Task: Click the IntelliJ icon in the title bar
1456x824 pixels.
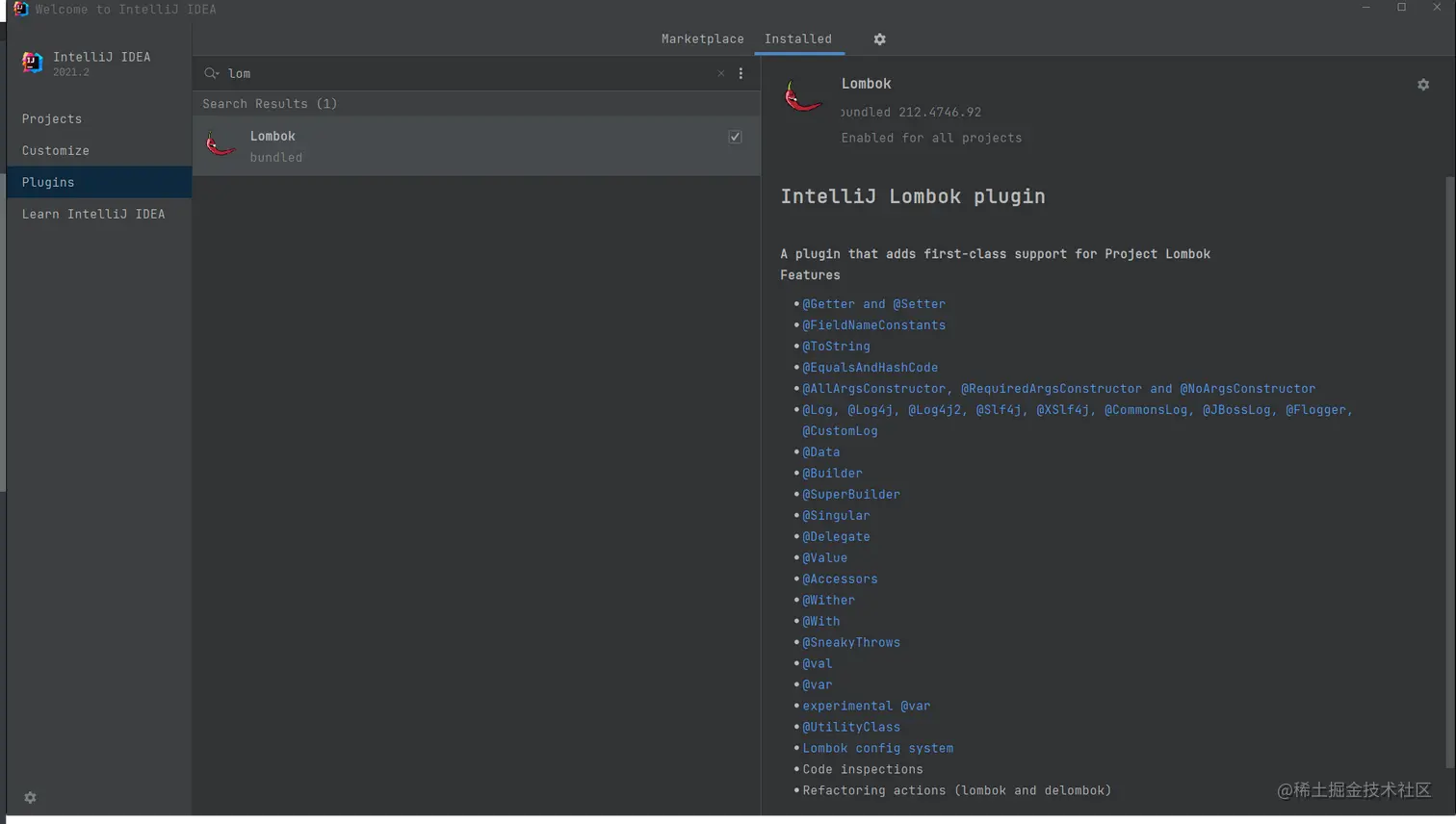Action: [x=20, y=9]
